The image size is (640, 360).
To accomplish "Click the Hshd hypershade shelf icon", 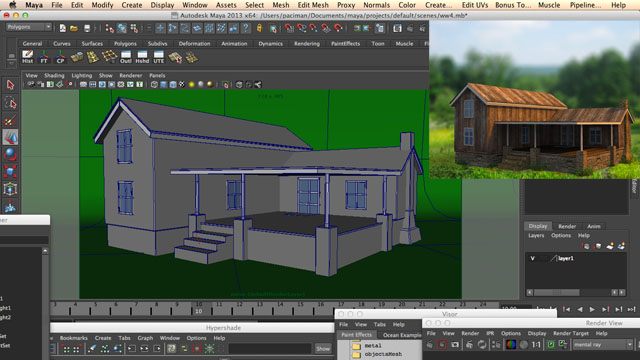I will [142, 57].
